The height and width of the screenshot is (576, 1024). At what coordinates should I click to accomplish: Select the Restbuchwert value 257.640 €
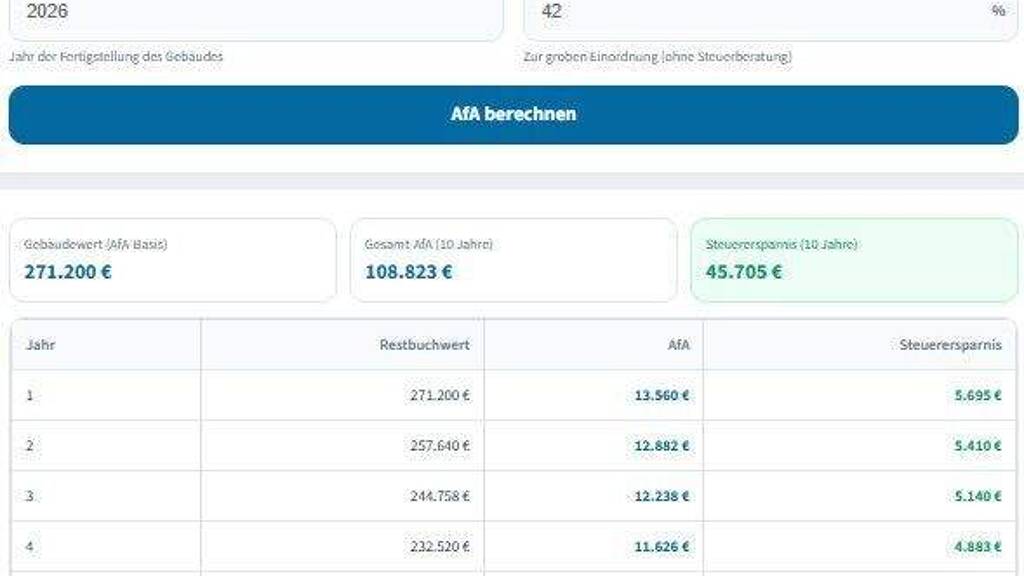click(439, 446)
